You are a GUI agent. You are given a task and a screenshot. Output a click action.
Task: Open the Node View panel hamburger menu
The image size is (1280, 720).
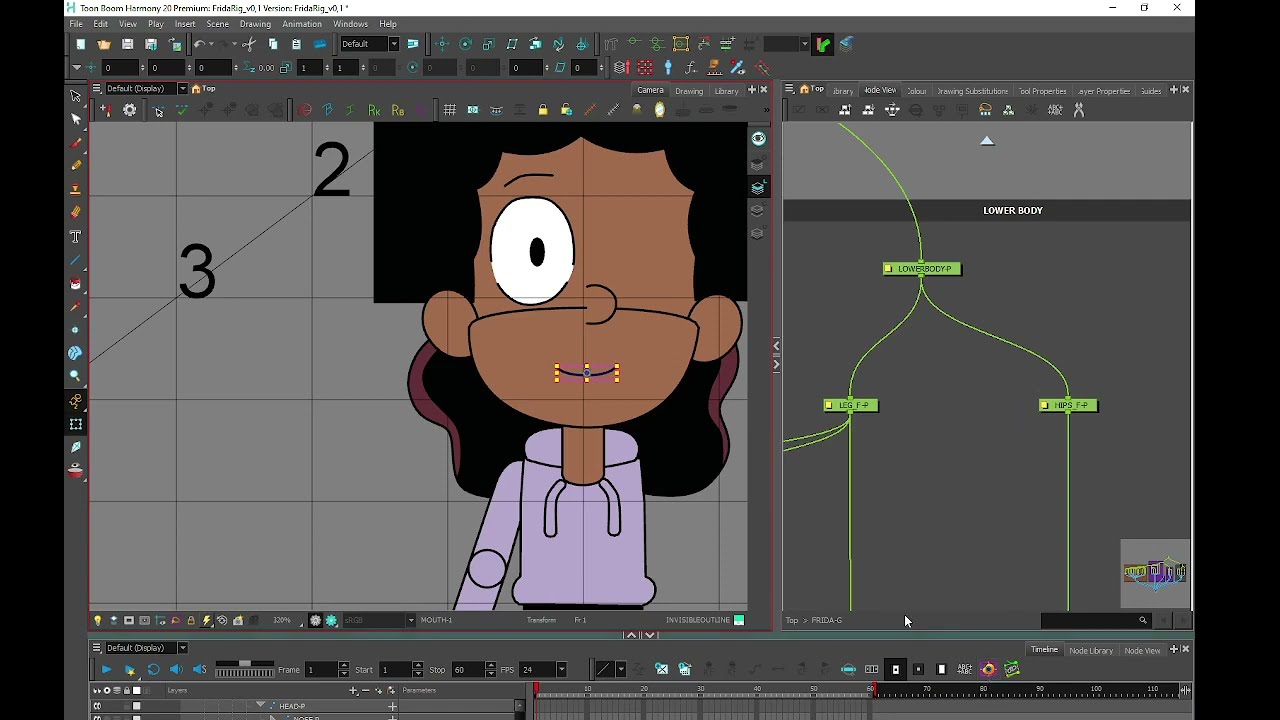click(x=789, y=90)
